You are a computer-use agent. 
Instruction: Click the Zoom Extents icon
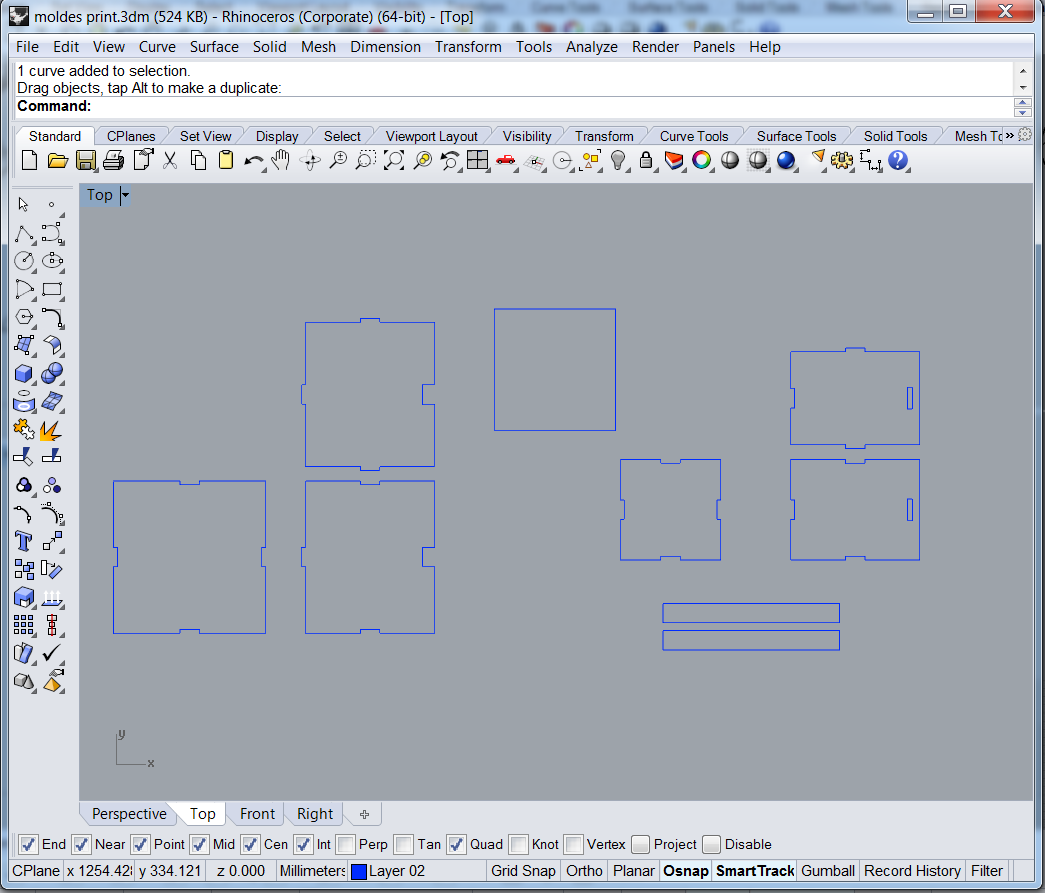pos(394,161)
